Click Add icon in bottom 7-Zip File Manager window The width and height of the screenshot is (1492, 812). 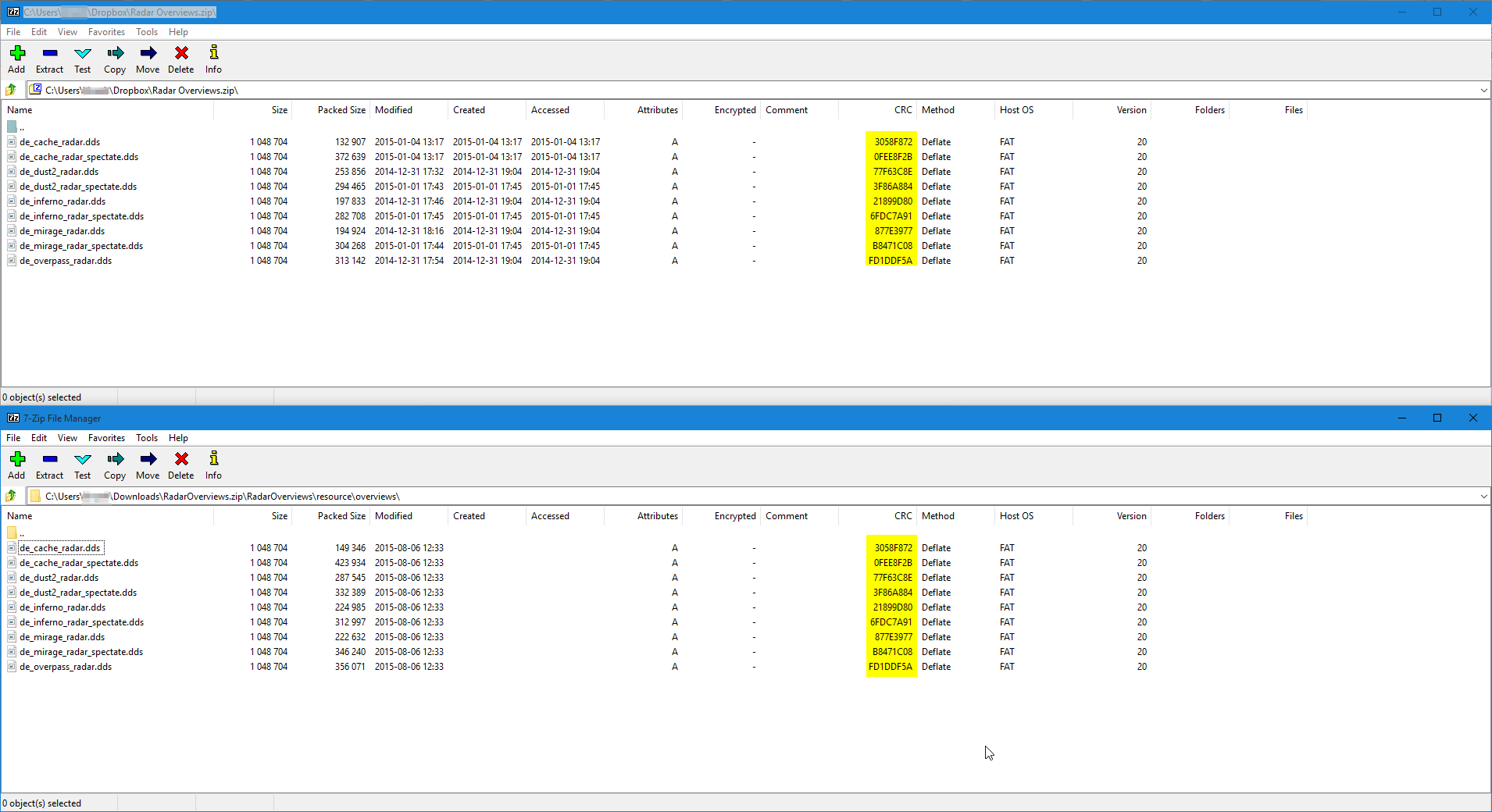[17, 459]
